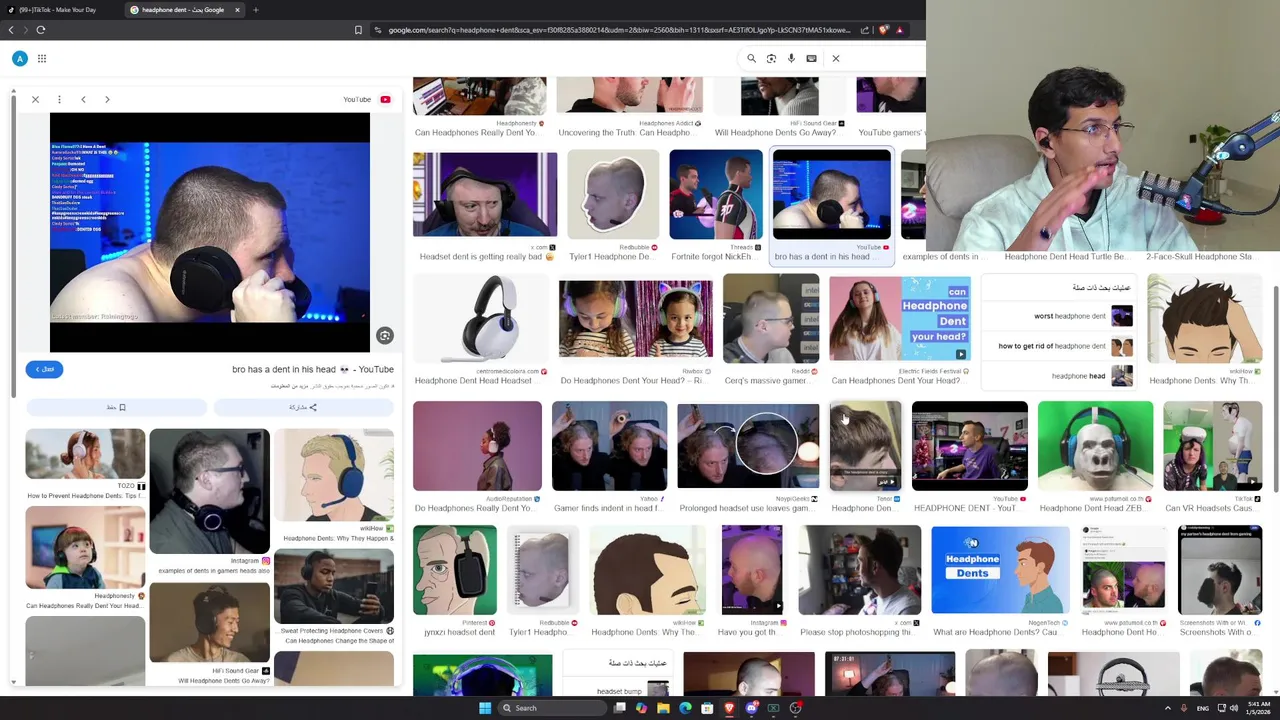
Task: Share this page from address bar
Action: [x=865, y=30]
